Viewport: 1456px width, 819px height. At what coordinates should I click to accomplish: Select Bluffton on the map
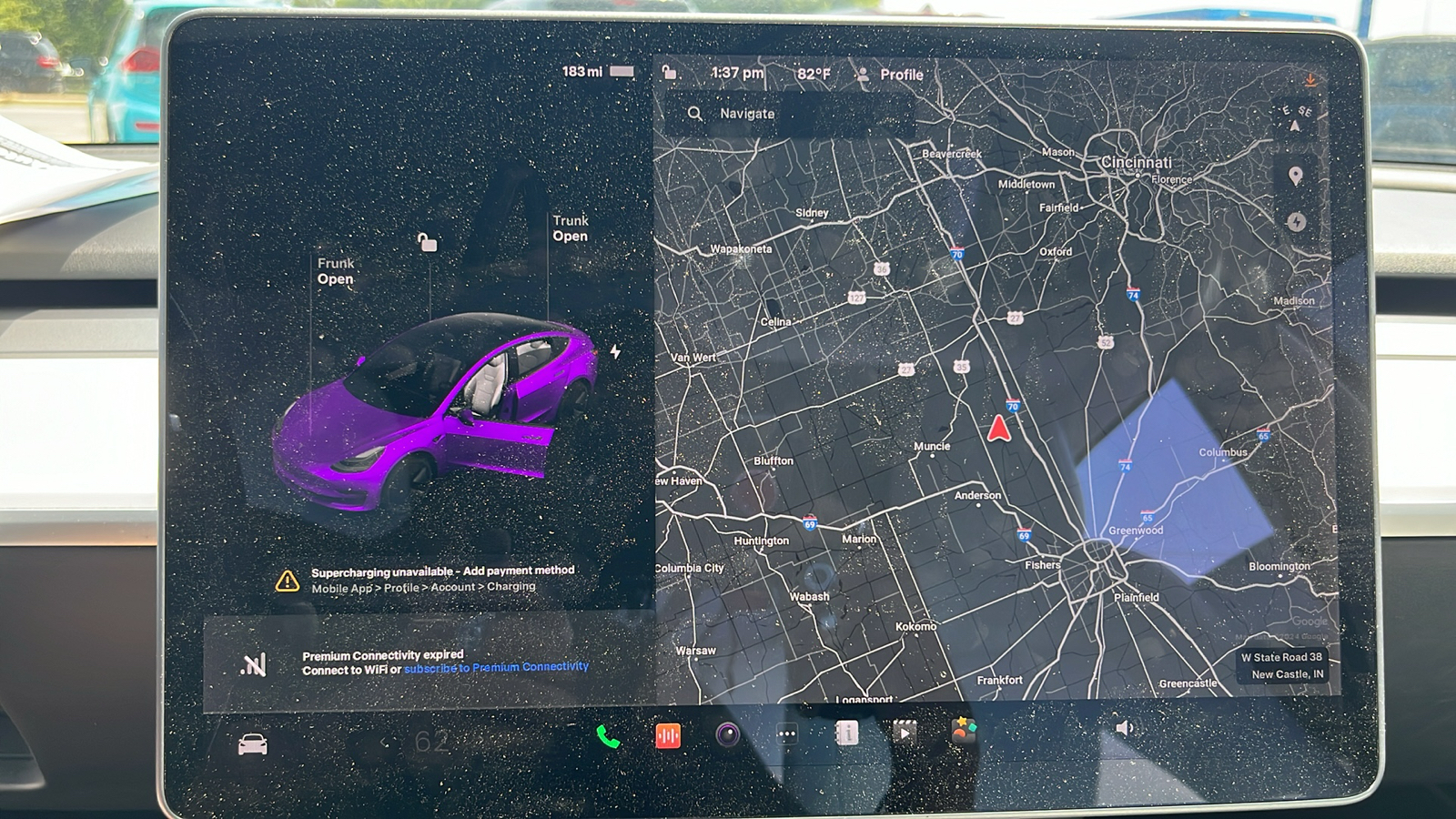[773, 460]
